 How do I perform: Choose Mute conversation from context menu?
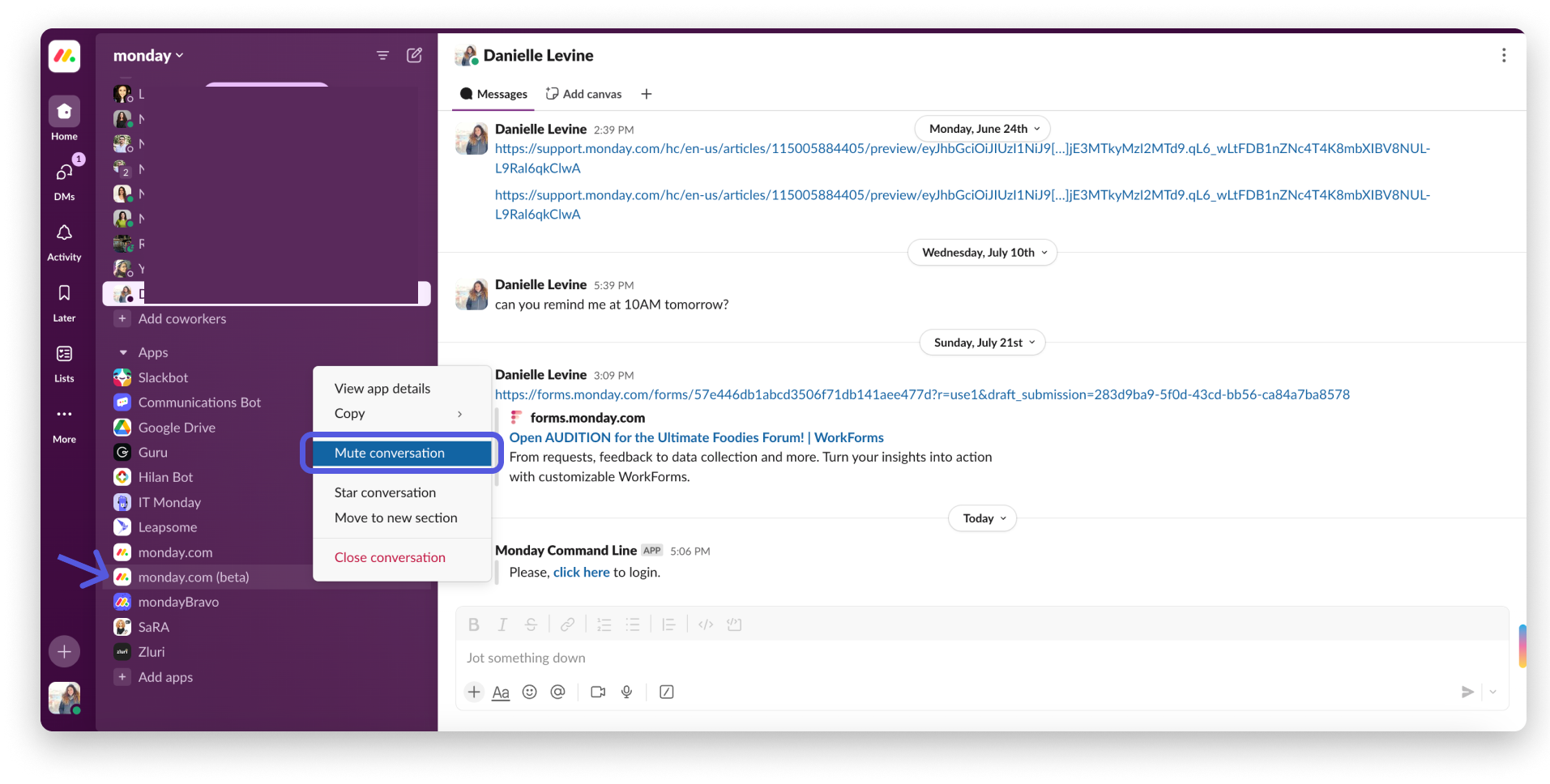click(x=402, y=453)
